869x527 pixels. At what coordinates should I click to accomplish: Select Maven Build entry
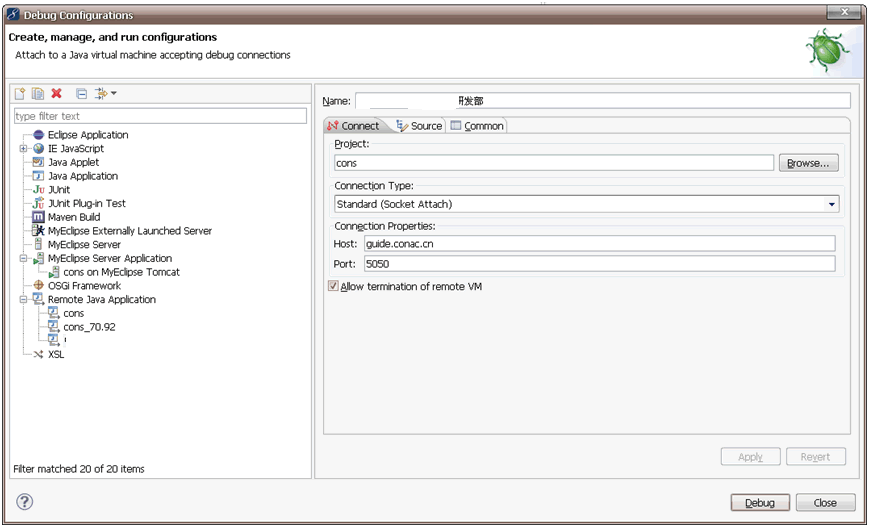click(74, 217)
